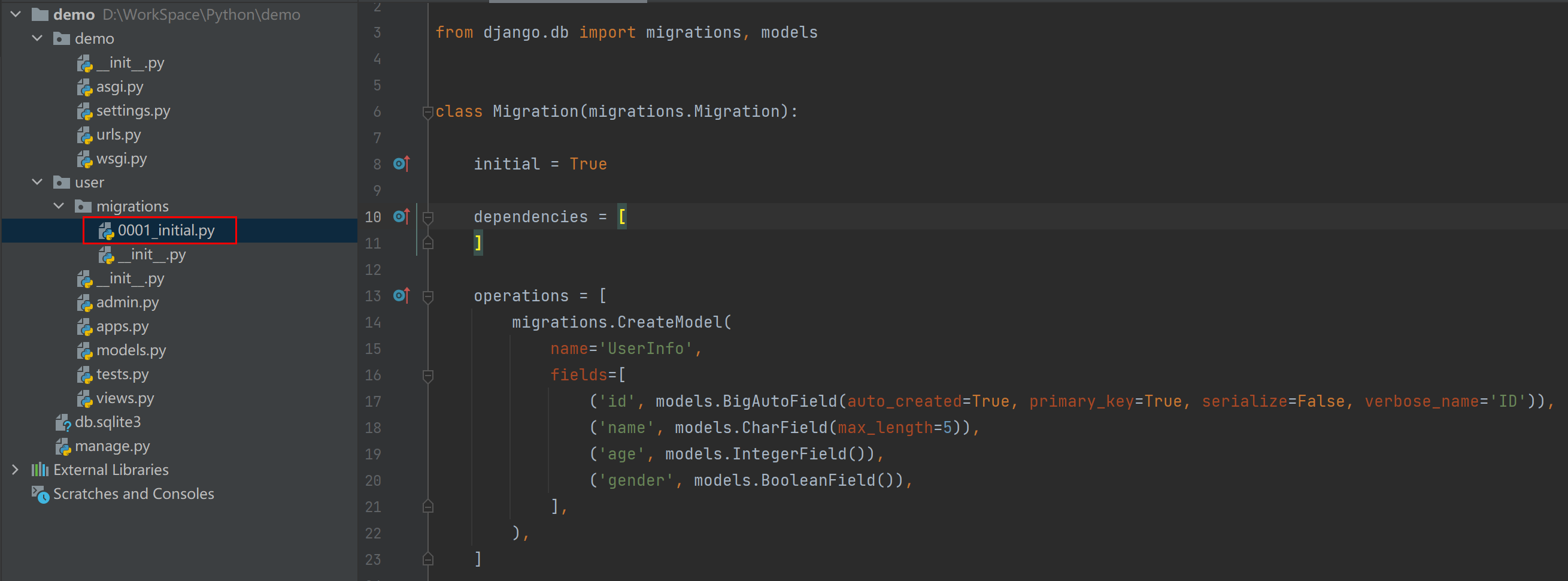Click the urls.py Python file icon
The width and height of the screenshot is (1568, 581).
[x=84, y=135]
